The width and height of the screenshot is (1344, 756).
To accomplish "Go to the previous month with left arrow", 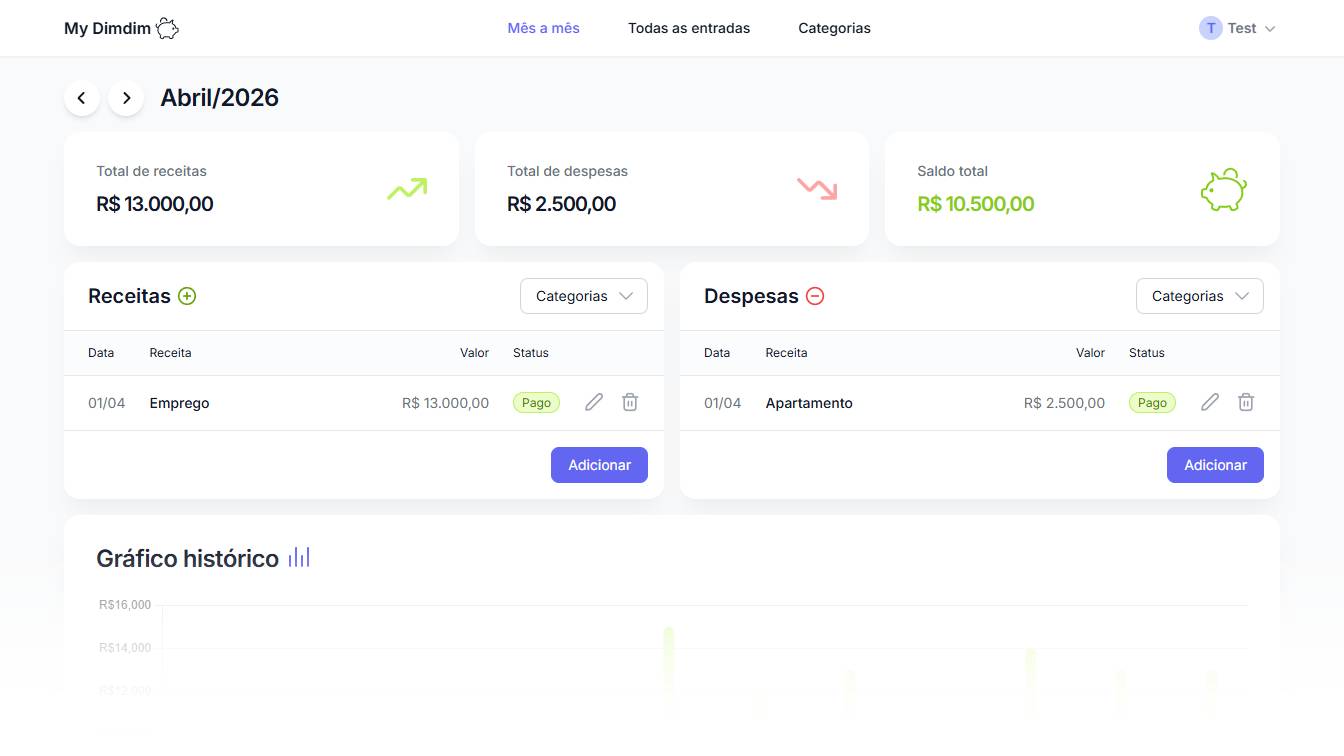I will 82,98.
